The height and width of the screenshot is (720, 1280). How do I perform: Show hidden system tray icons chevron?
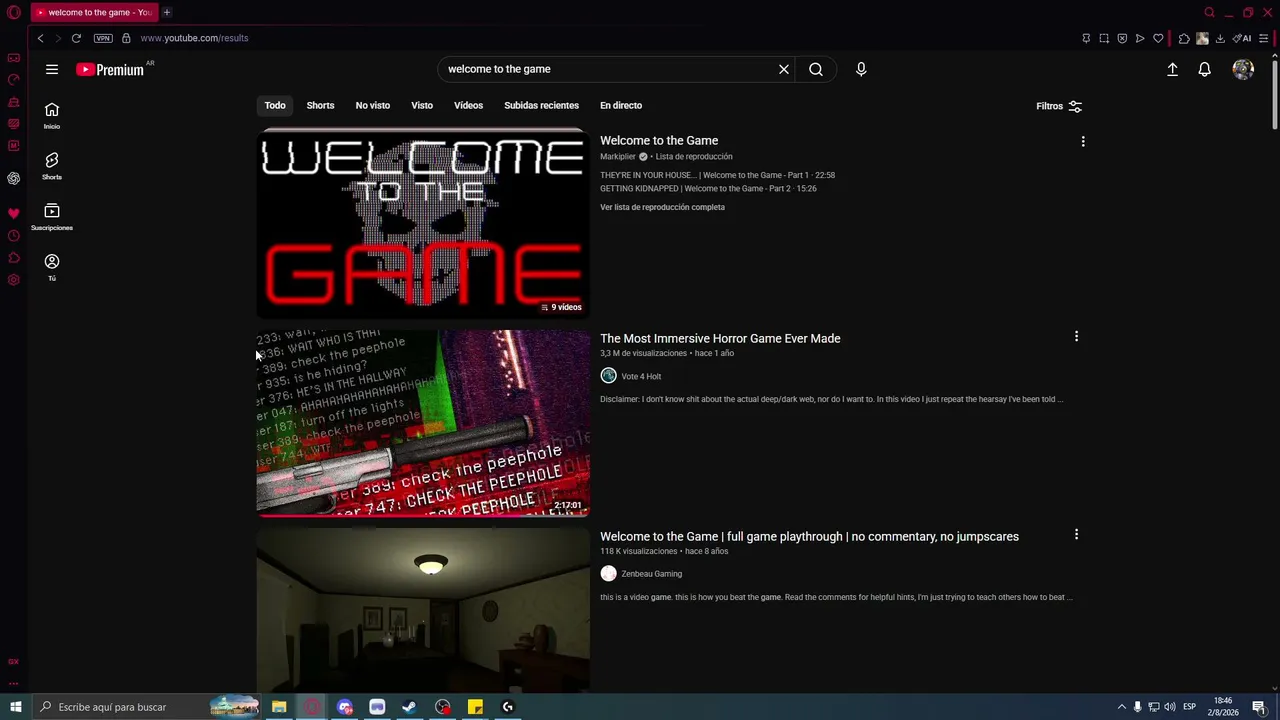click(x=1121, y=707)
